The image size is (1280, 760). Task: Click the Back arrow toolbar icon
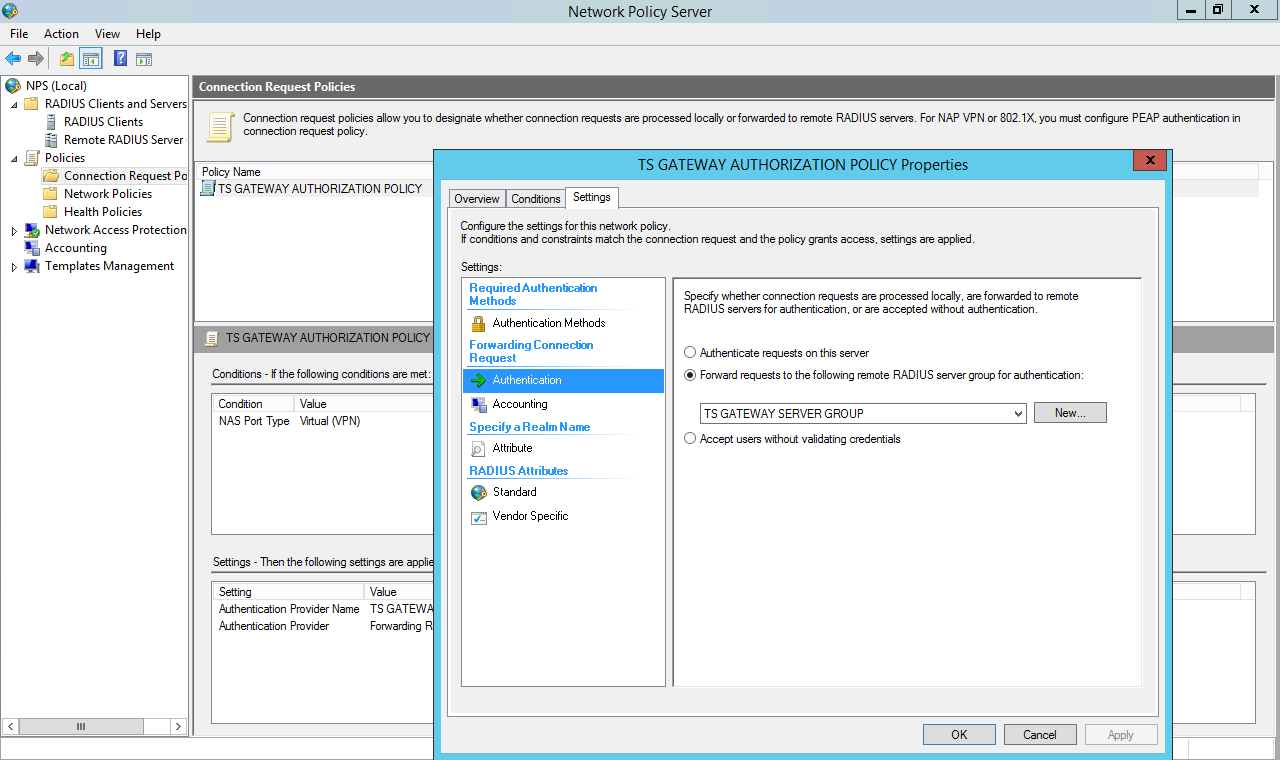[x=13, y=59]
